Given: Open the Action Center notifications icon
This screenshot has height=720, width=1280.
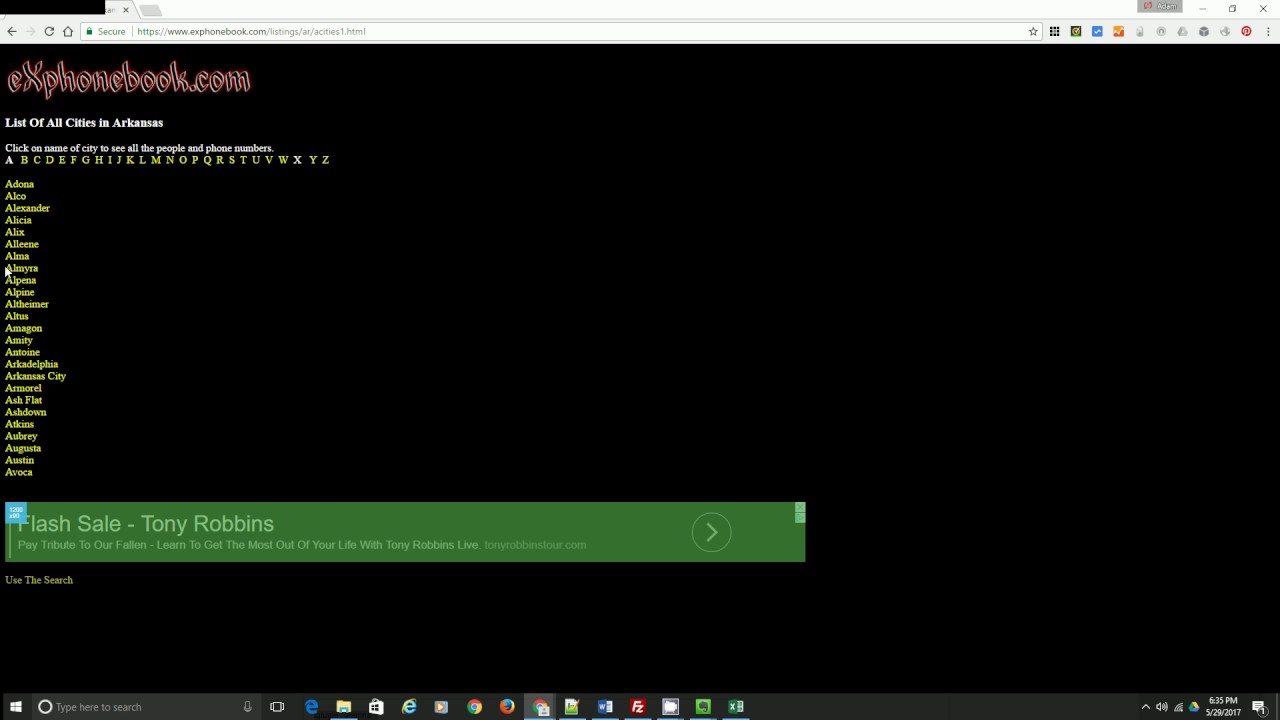Looking at the screenshot, I should 1259,707.
